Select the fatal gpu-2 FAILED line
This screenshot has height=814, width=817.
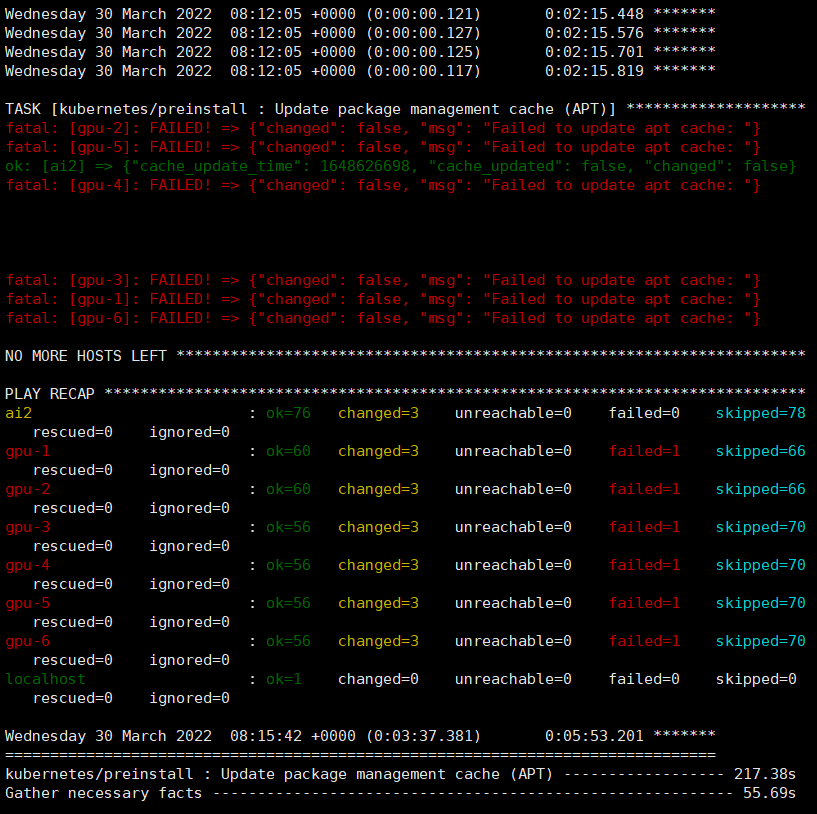(x=383, y=128)
